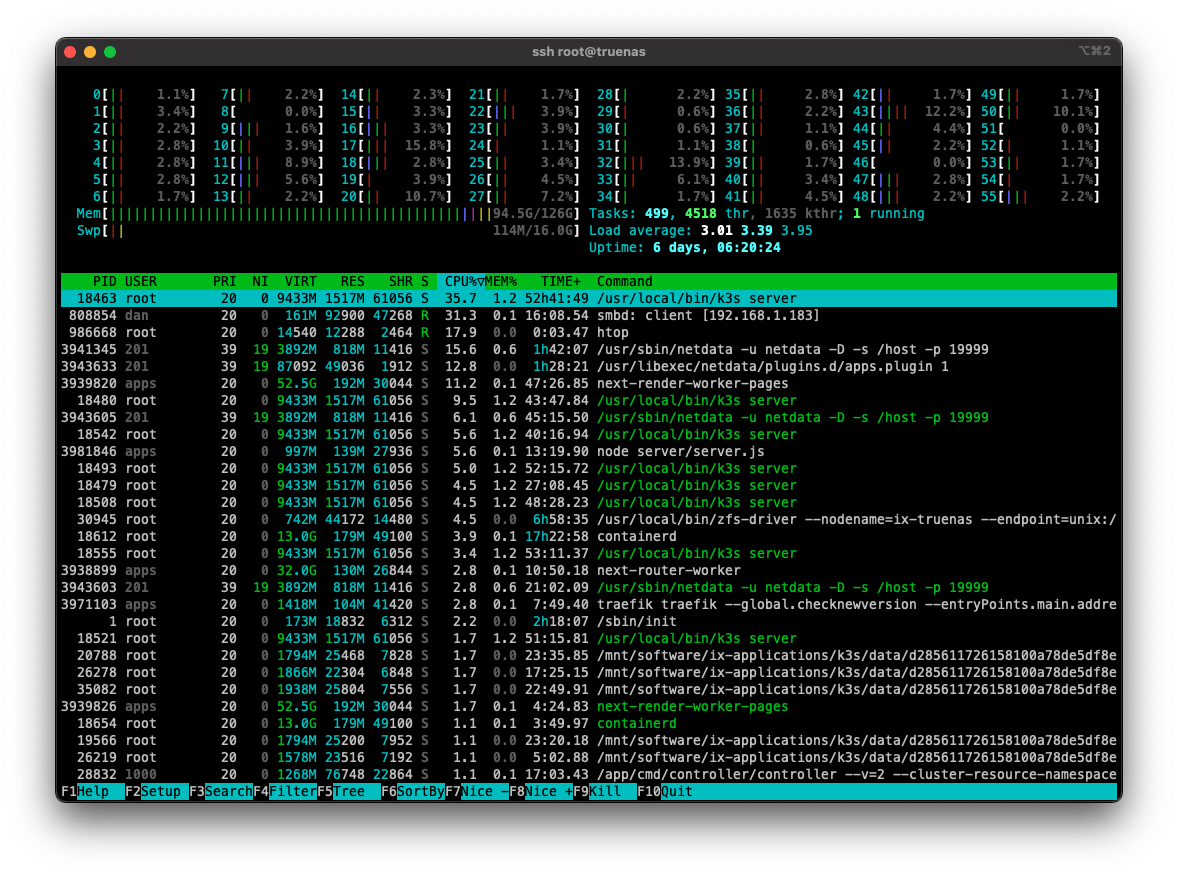Toggle F5 Tree view
The width and height of the screenshot is (1178, 876).
pyautogui.click(x=349, y=791)
